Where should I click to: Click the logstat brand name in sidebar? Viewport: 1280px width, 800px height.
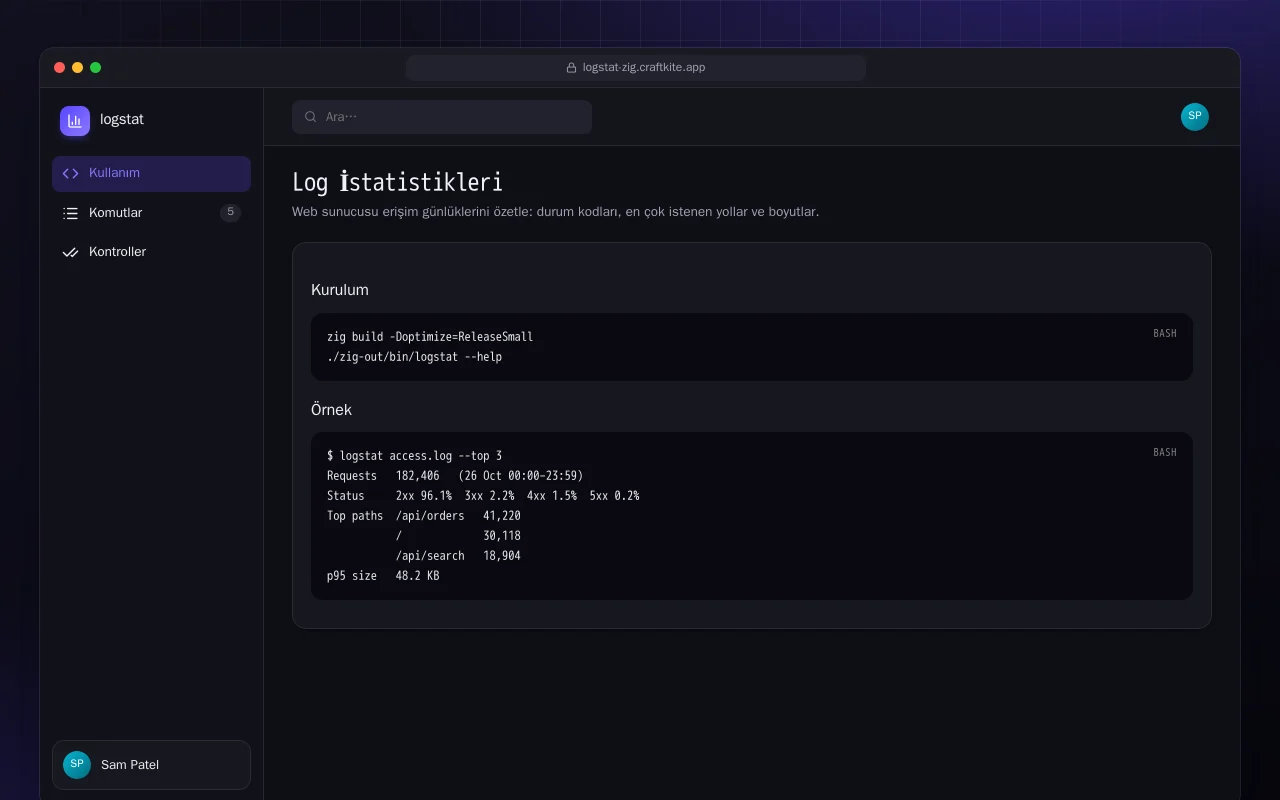point(122,119)
